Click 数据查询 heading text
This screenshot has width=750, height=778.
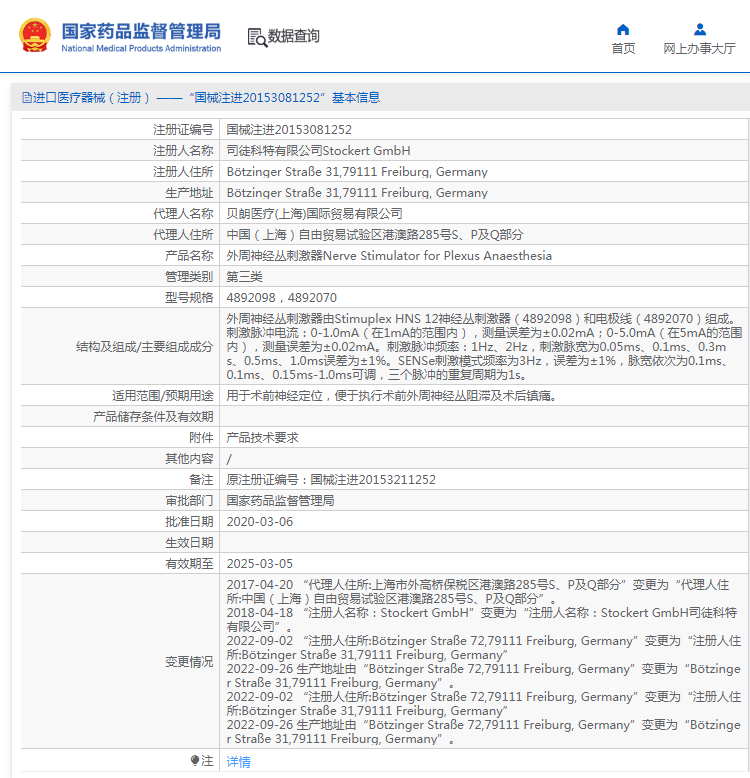(x=294, y=36)
